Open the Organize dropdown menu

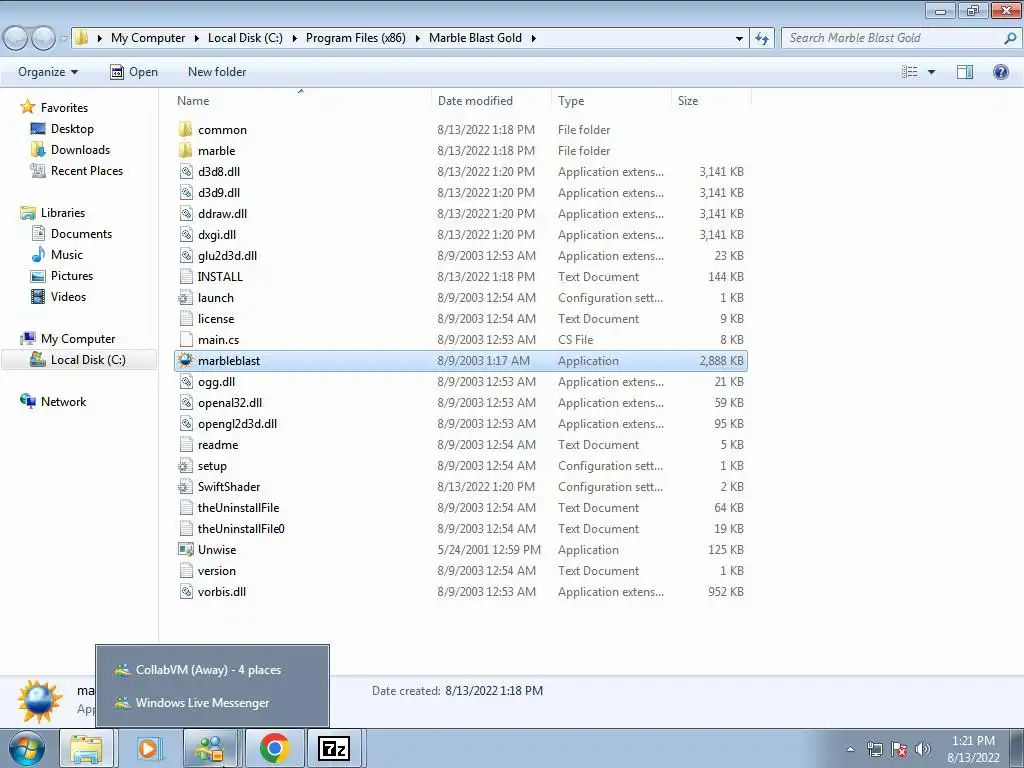48,72
